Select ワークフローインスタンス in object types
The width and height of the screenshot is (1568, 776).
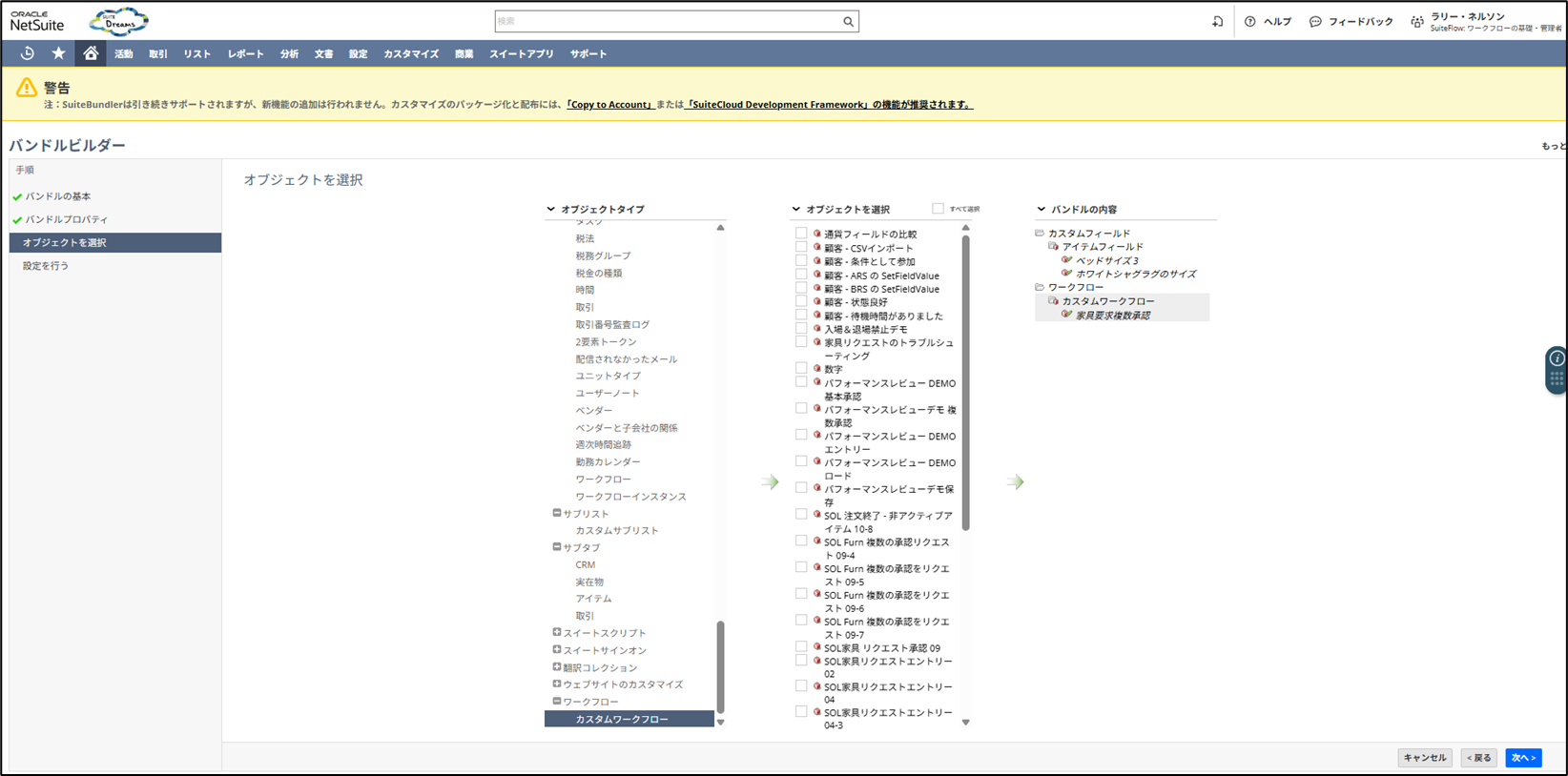[x=630, y=497]
